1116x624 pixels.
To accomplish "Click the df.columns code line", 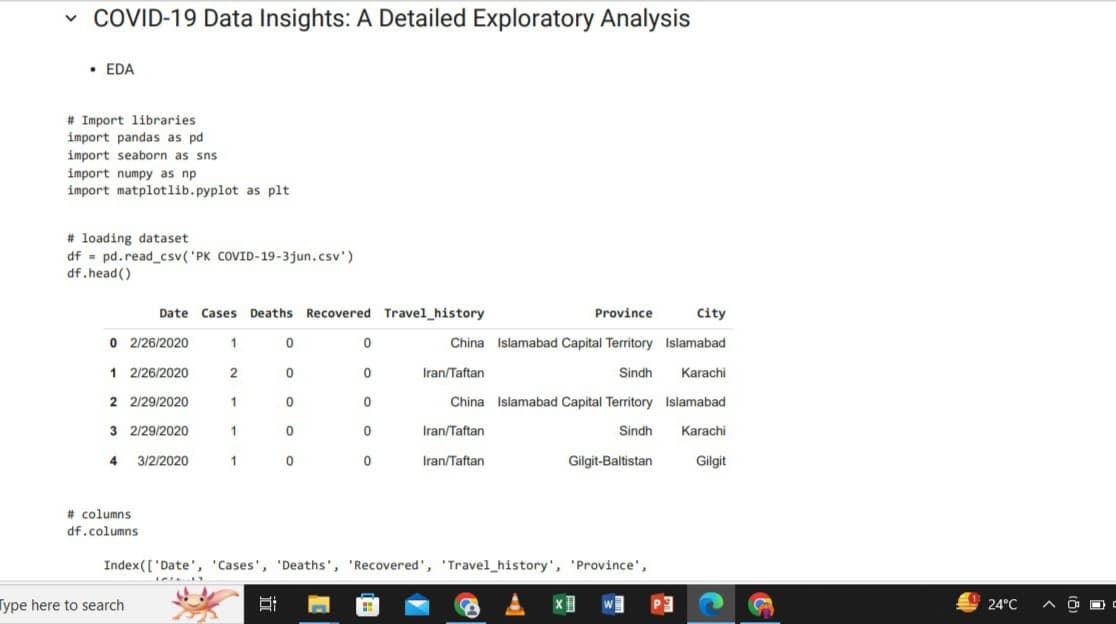I will point(103,531).
